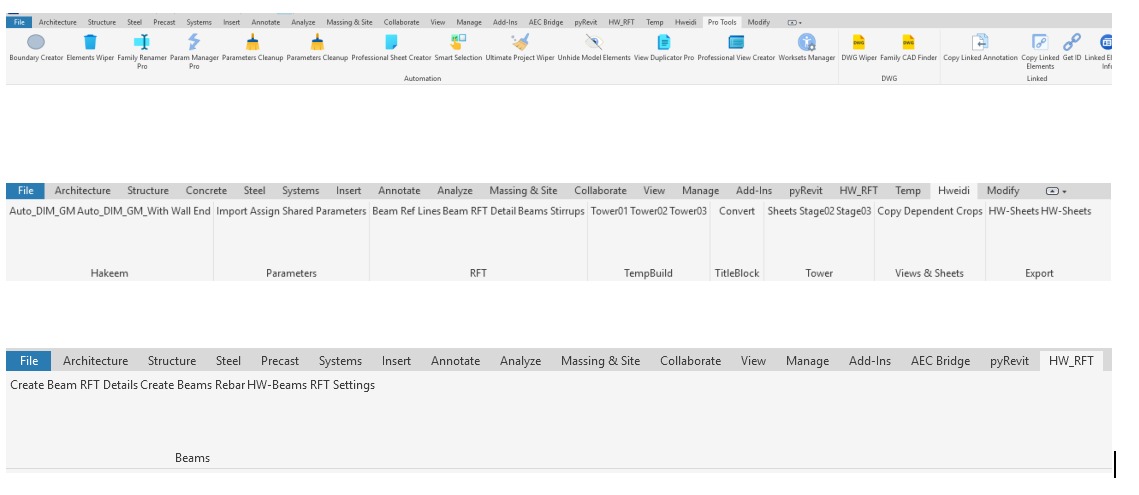The image size is (1139, 495).
Task: Open Collaborate tab in bottom ribbon
Action: (x=690, y=361)
